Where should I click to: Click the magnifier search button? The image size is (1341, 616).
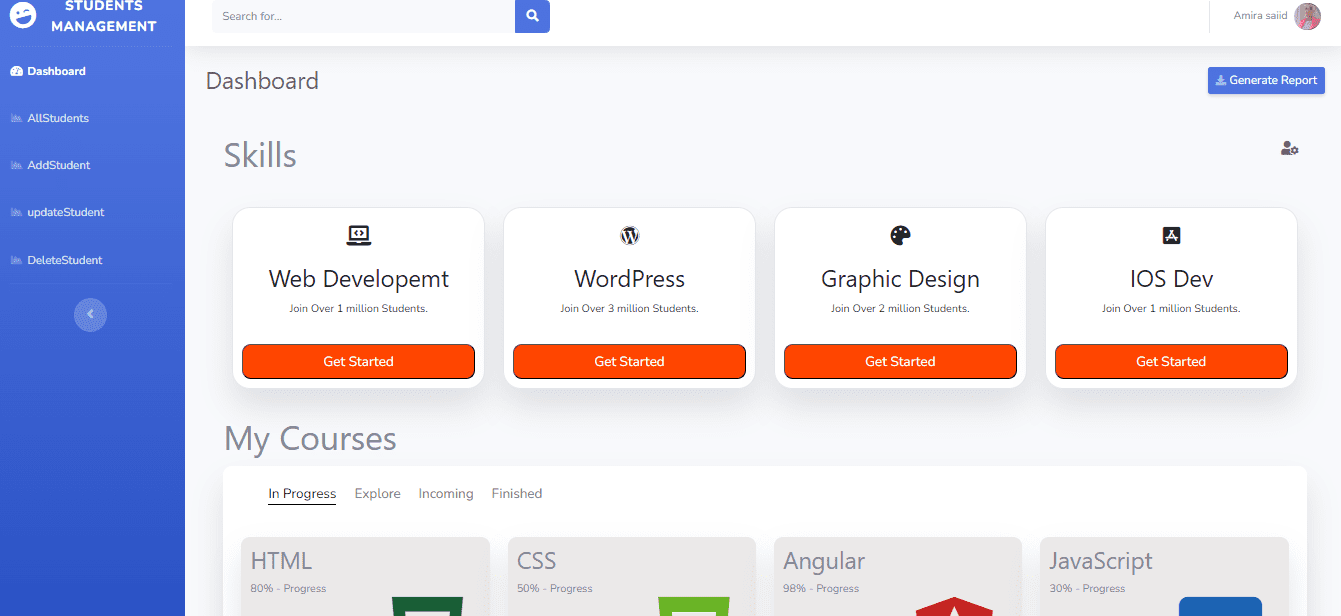pos(532,16)
